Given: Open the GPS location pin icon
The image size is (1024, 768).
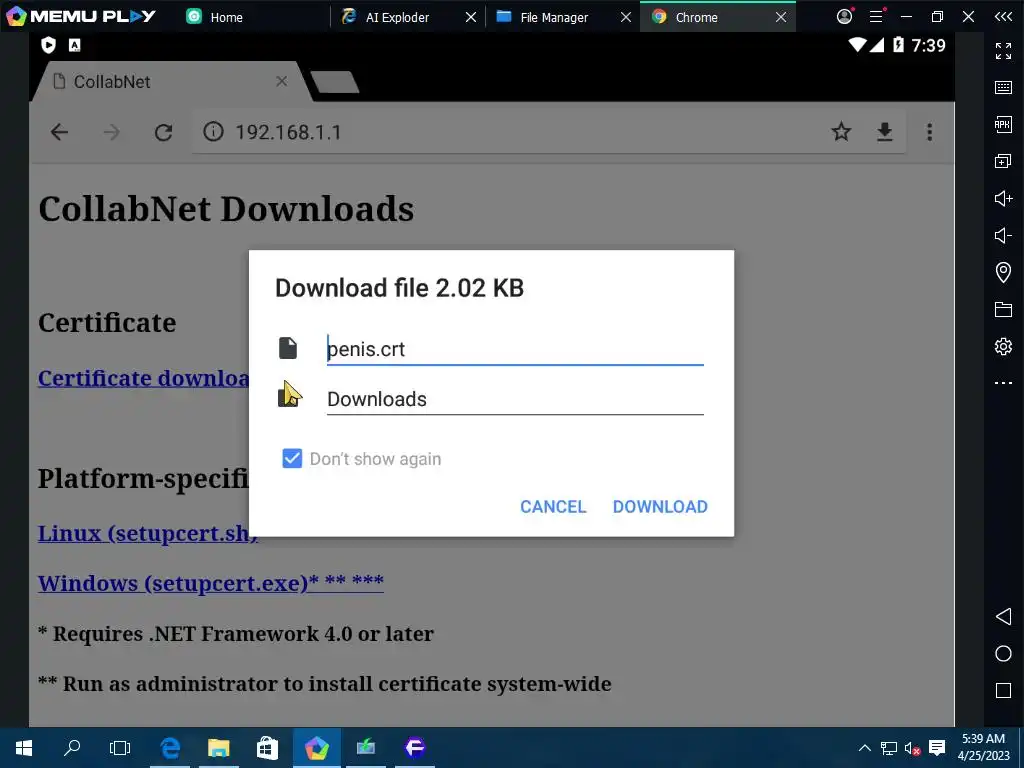Looking at the screenshot, I should (x=1003, y=272).
